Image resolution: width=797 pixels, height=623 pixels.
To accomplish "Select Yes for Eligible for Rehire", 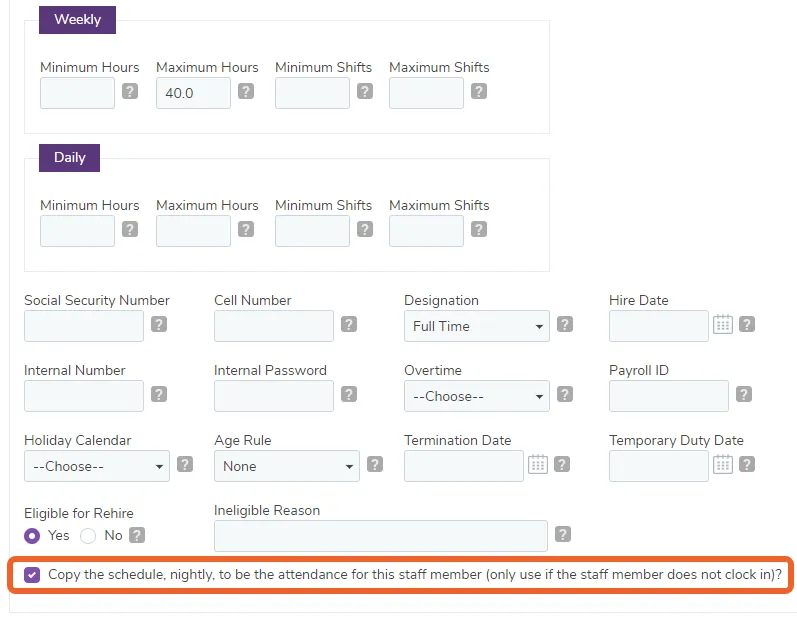I will click(32, 536).
